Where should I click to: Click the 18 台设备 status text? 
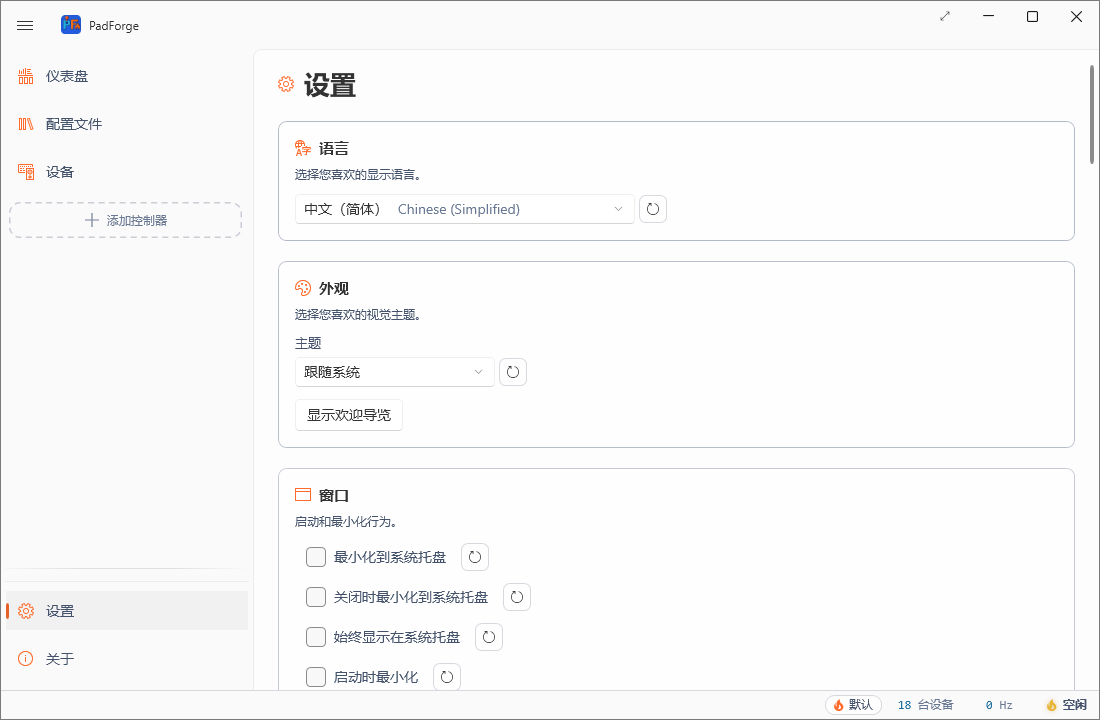click(x=925, y=705)
